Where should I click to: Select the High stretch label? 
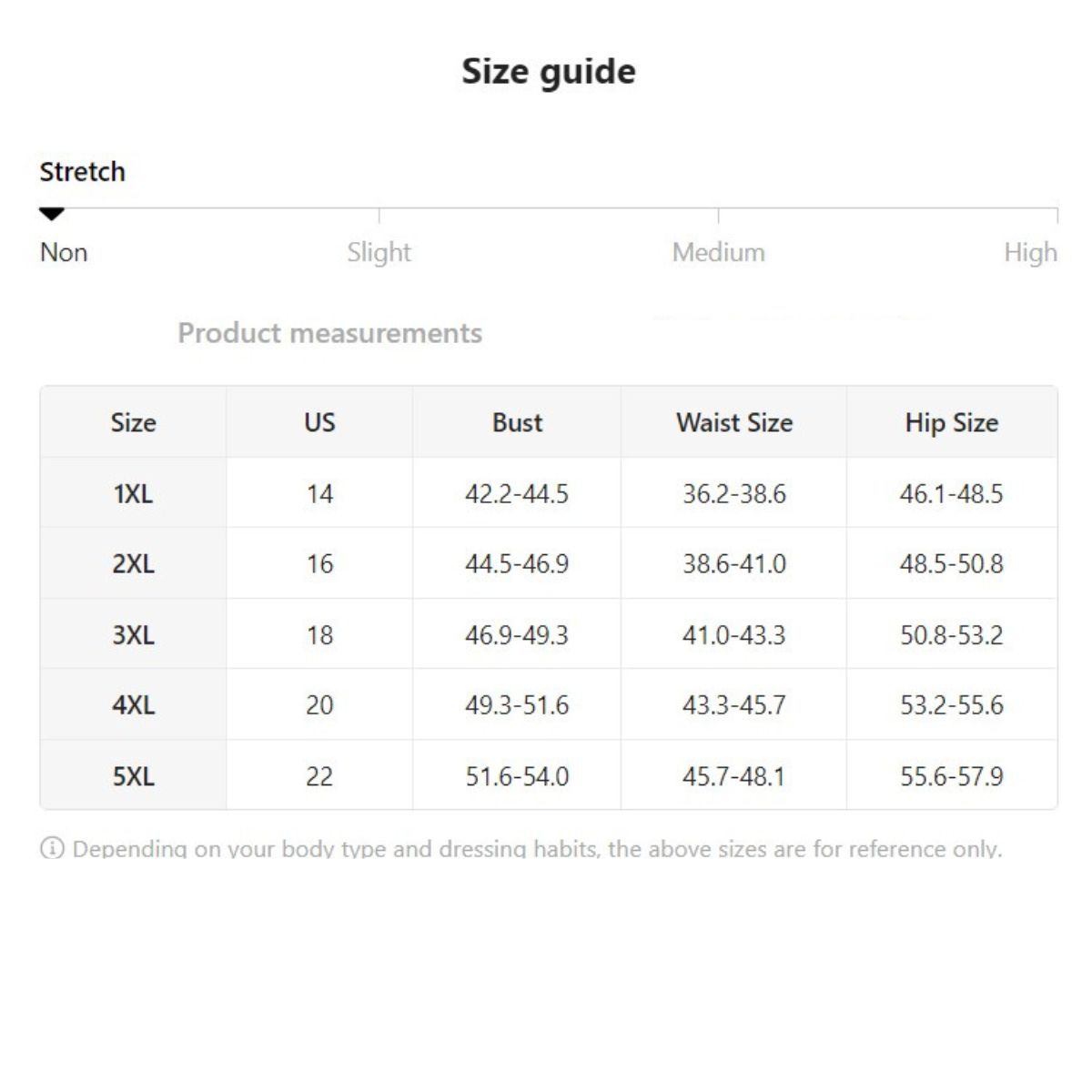pos(1029,252)
